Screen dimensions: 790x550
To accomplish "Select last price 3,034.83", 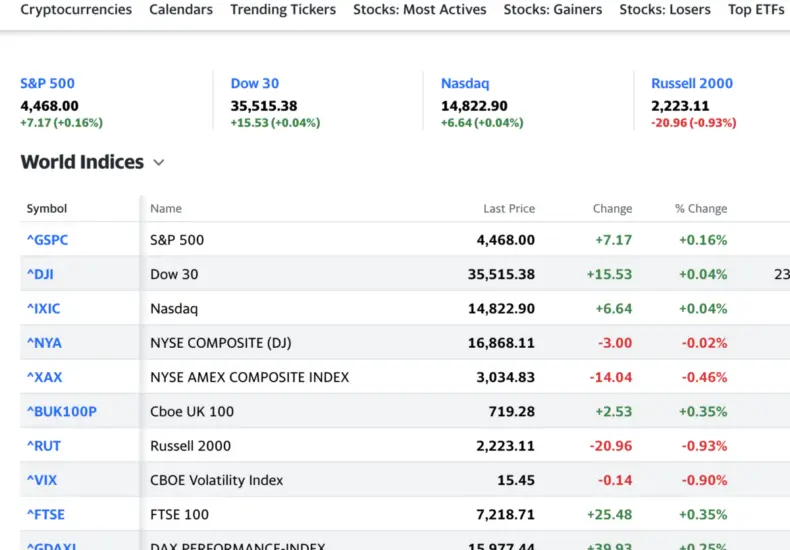I will pyautogui.click(x=505, y=377).
